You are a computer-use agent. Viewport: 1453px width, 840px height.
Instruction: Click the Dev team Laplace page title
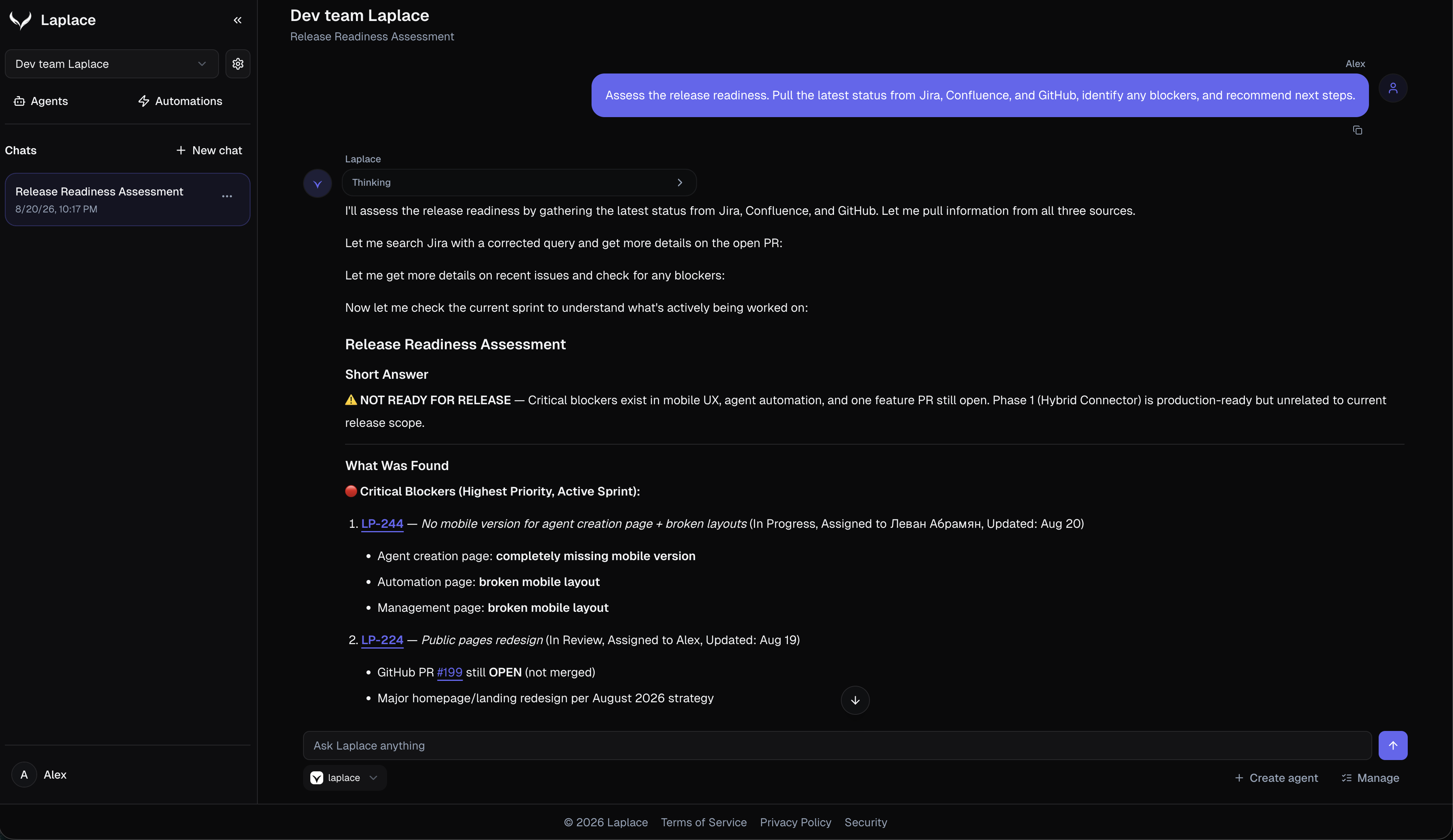pyautogui.click(x=359, y=16)
